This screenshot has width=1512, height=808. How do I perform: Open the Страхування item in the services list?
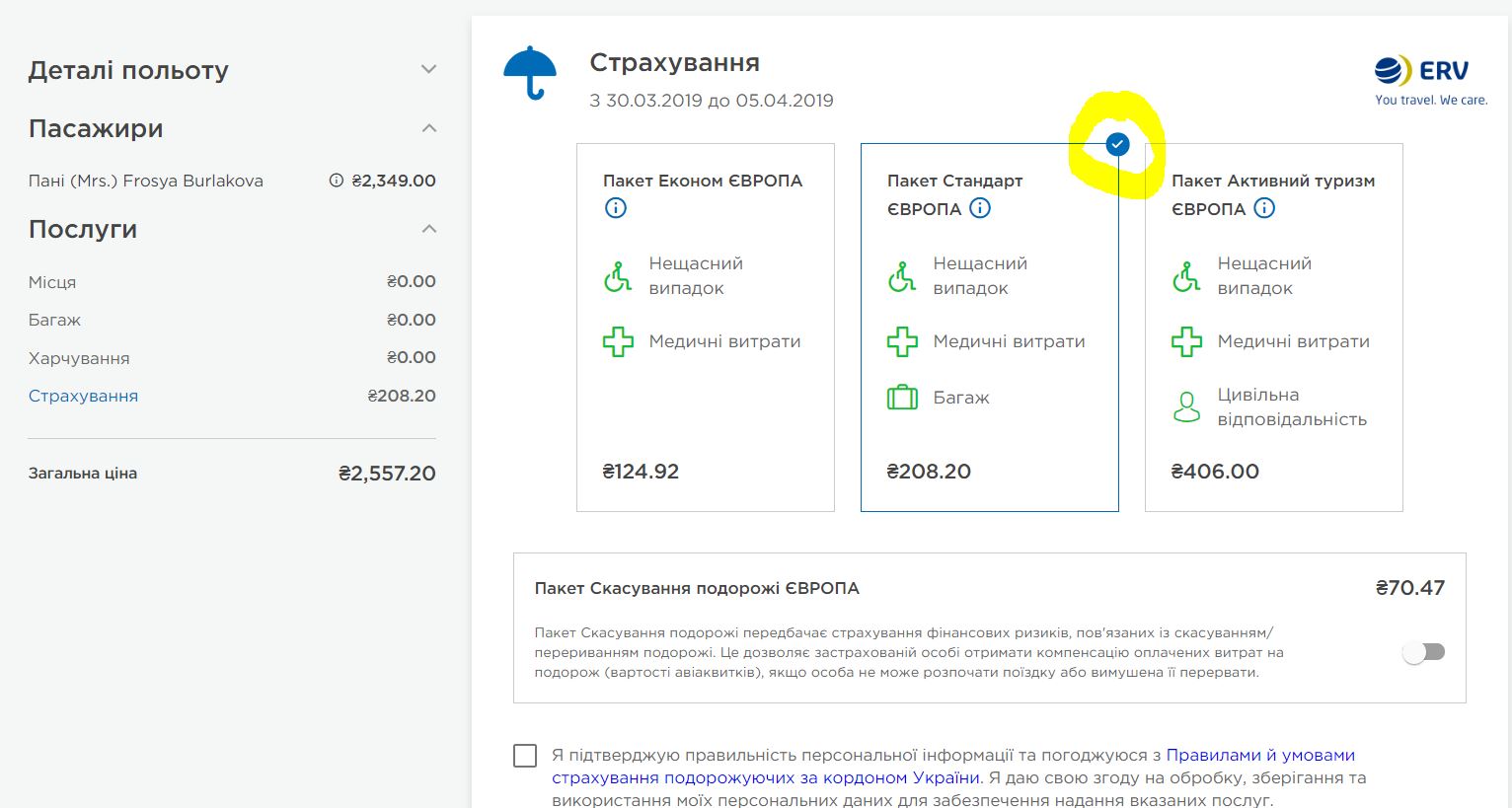(83, 396)
